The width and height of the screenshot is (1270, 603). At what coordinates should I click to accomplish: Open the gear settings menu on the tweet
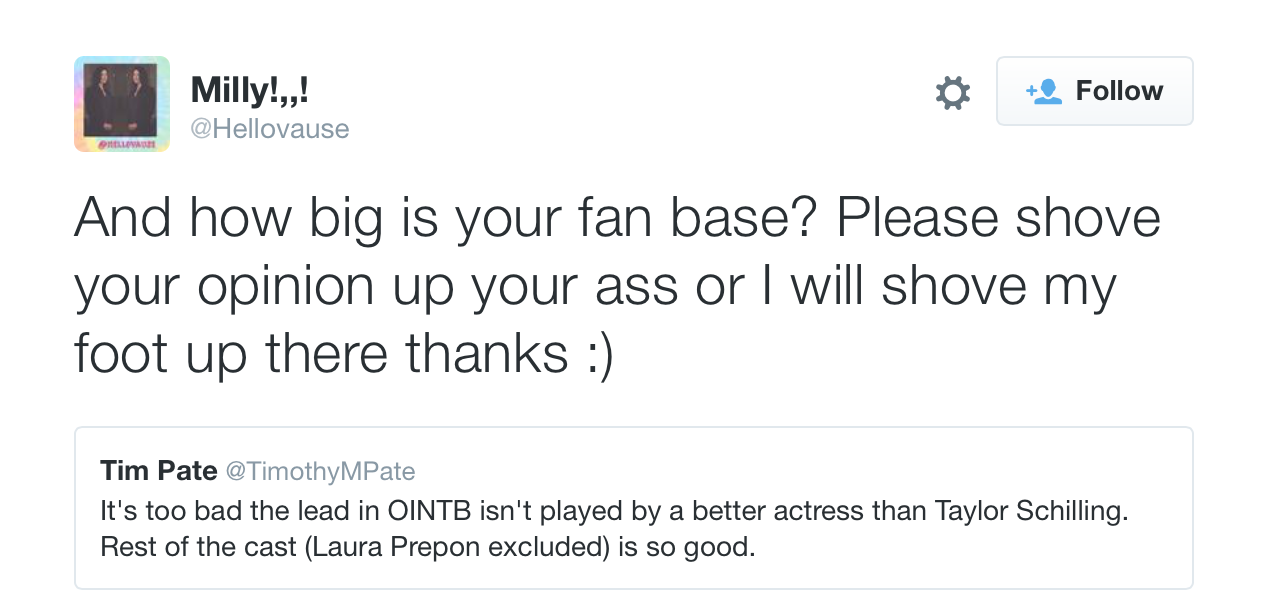(x=952, y=92)
